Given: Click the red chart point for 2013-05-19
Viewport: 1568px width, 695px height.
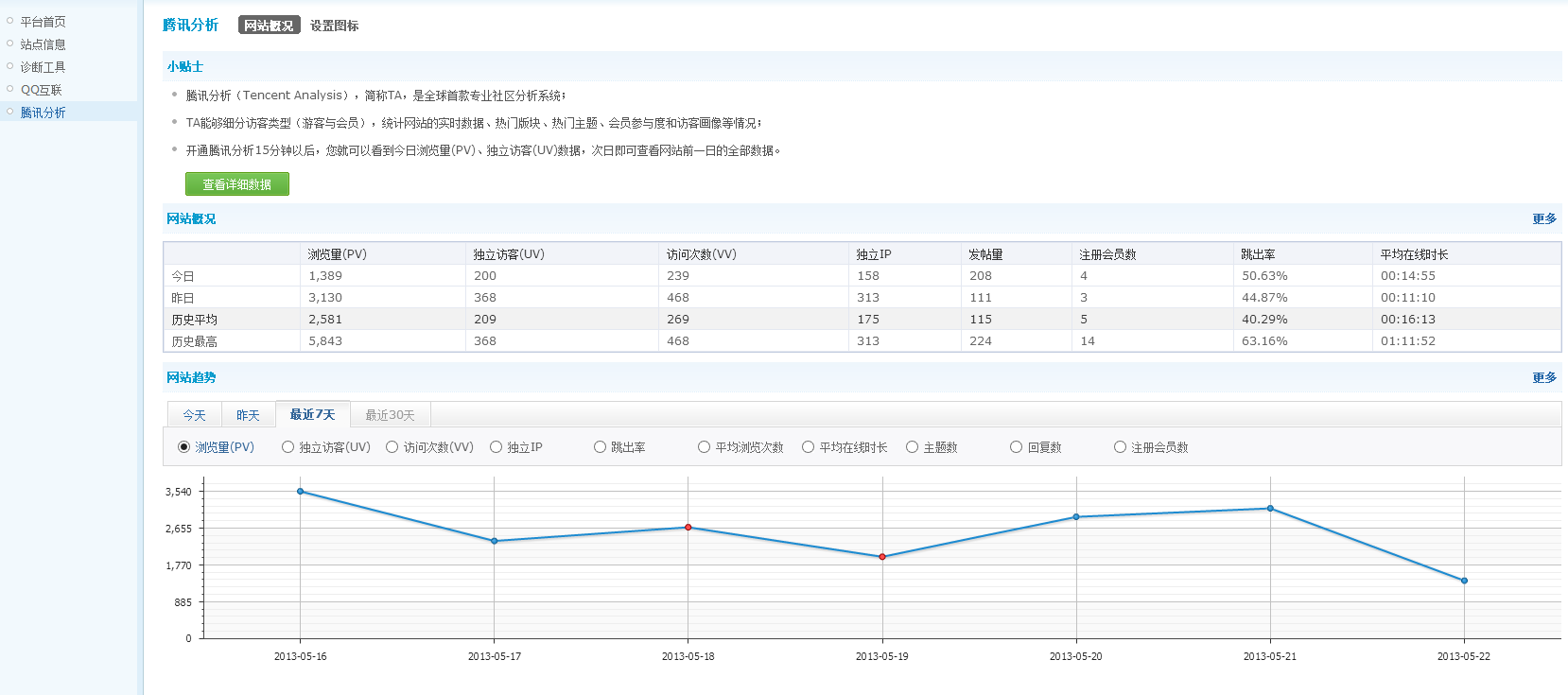Looking at the screenshot, I should (882, 557).
